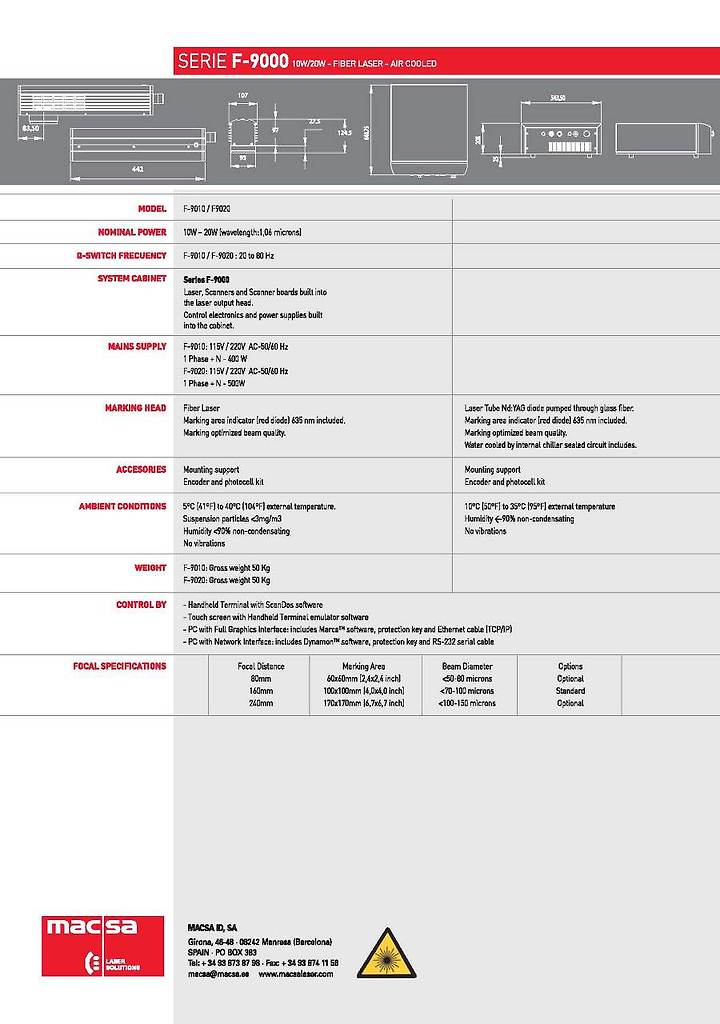Click the 'Standard' option cell
The width and height of the screenshot is (720, 1024).
(x=570, y=691)
